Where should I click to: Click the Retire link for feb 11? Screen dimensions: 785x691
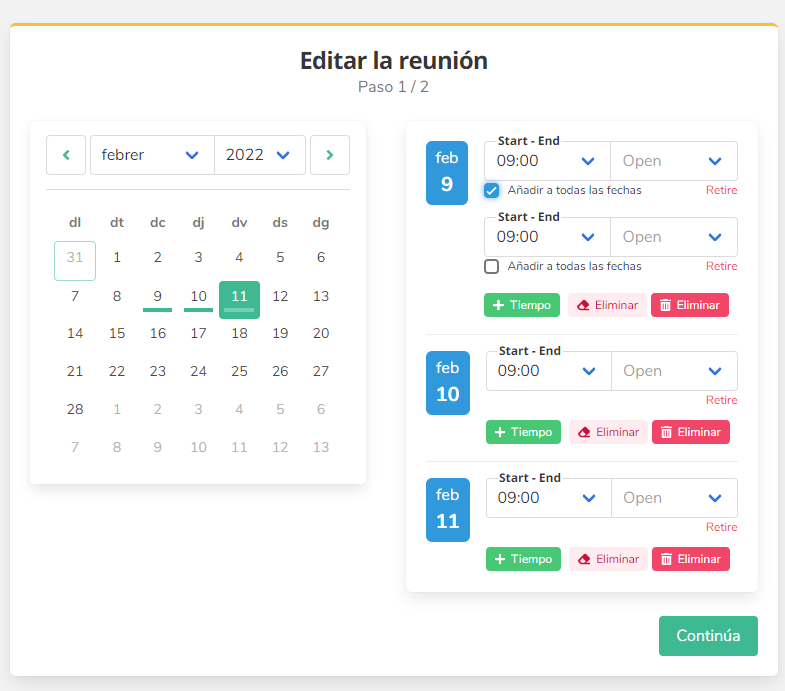(x=721, y=527)
